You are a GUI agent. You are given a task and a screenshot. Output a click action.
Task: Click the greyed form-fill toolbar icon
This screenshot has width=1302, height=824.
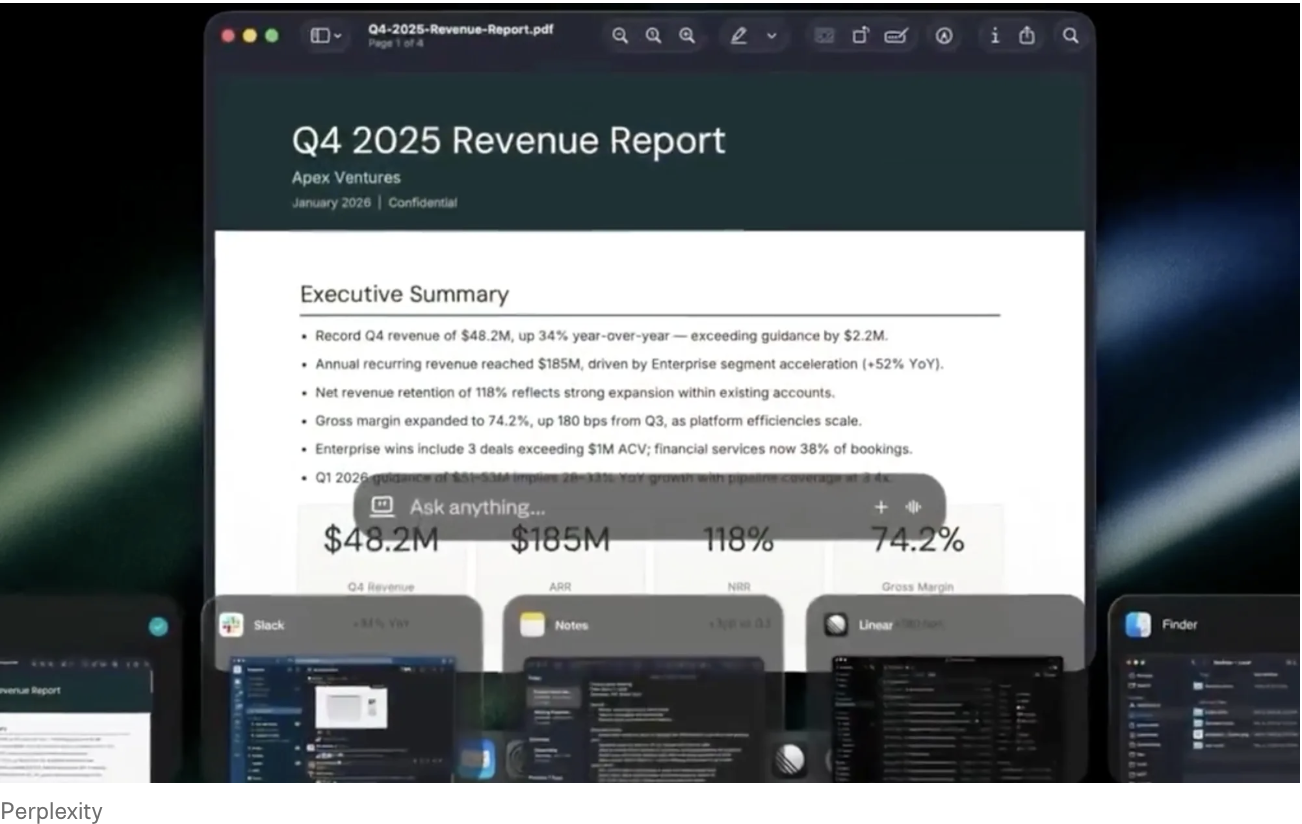click(x=824, y=36)
